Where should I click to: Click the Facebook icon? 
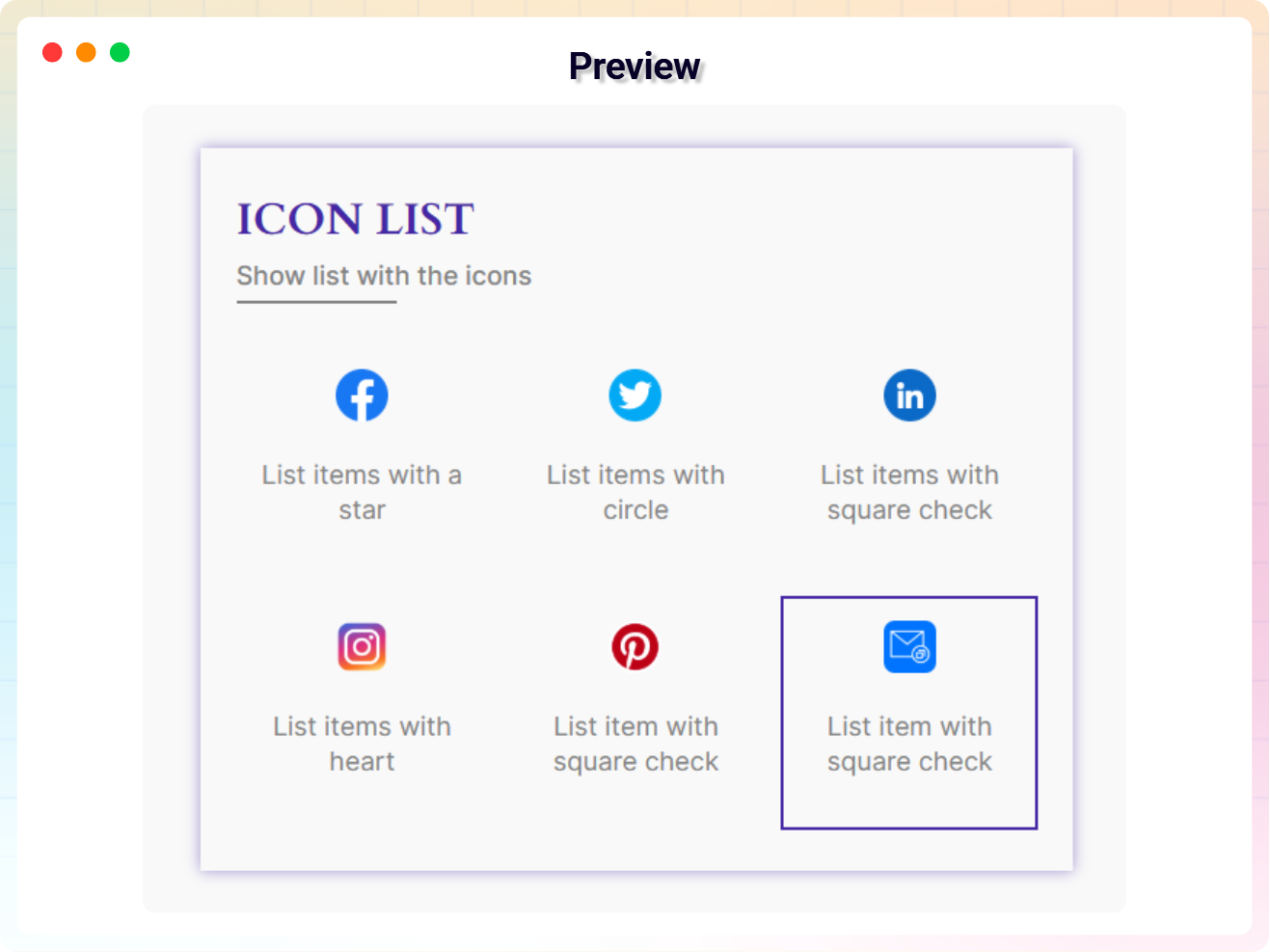coord(362,395)
